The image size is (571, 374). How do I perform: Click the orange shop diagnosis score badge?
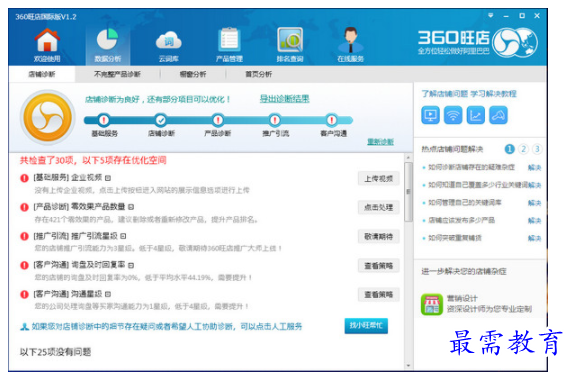[x=47, y=117]
